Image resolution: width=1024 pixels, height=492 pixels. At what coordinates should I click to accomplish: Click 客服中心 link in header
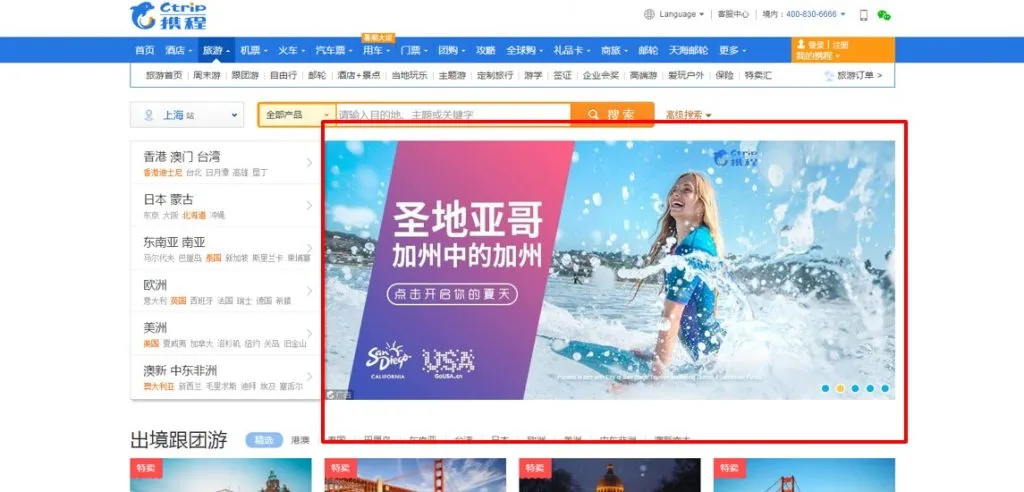pos(733,14)
